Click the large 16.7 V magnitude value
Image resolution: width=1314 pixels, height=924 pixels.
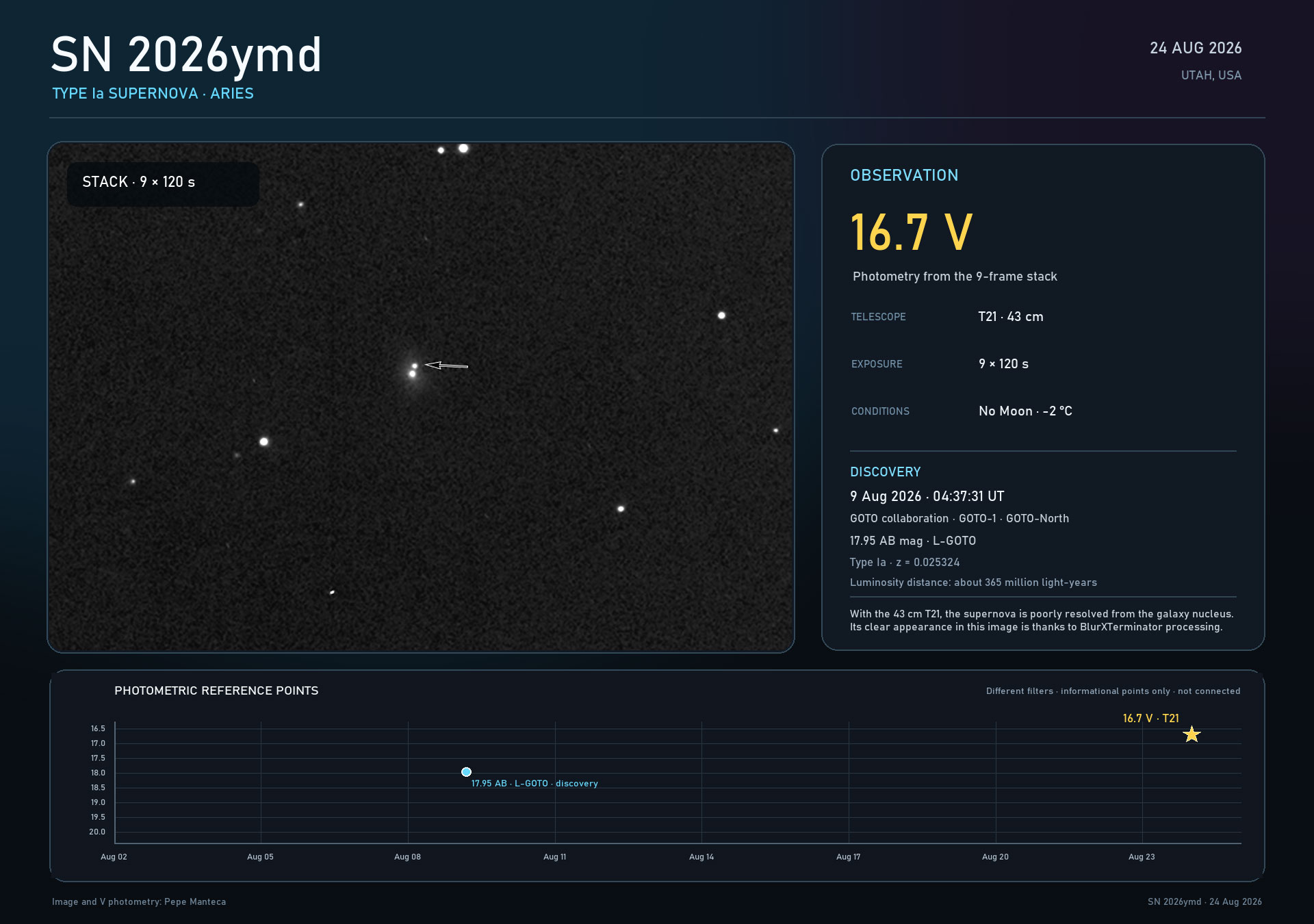(911, 233)
